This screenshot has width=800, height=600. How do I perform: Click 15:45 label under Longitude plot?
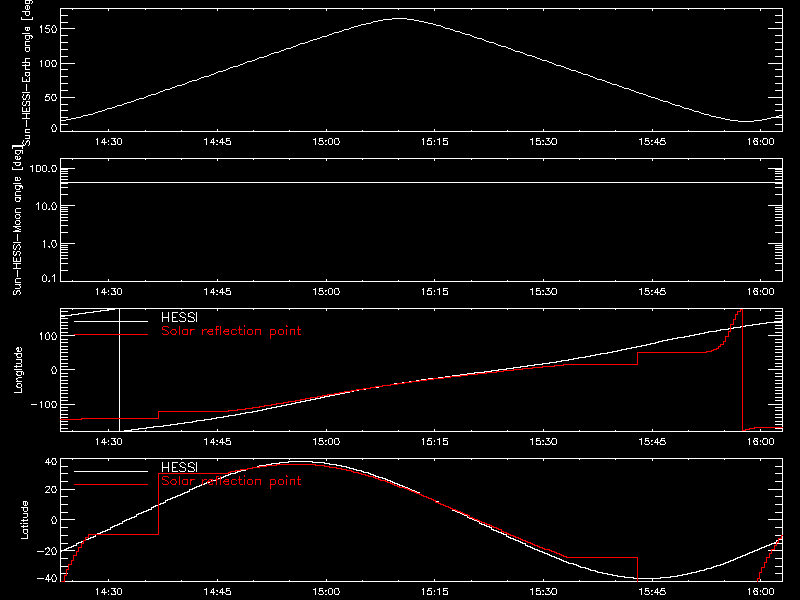[x=652, y=442]
